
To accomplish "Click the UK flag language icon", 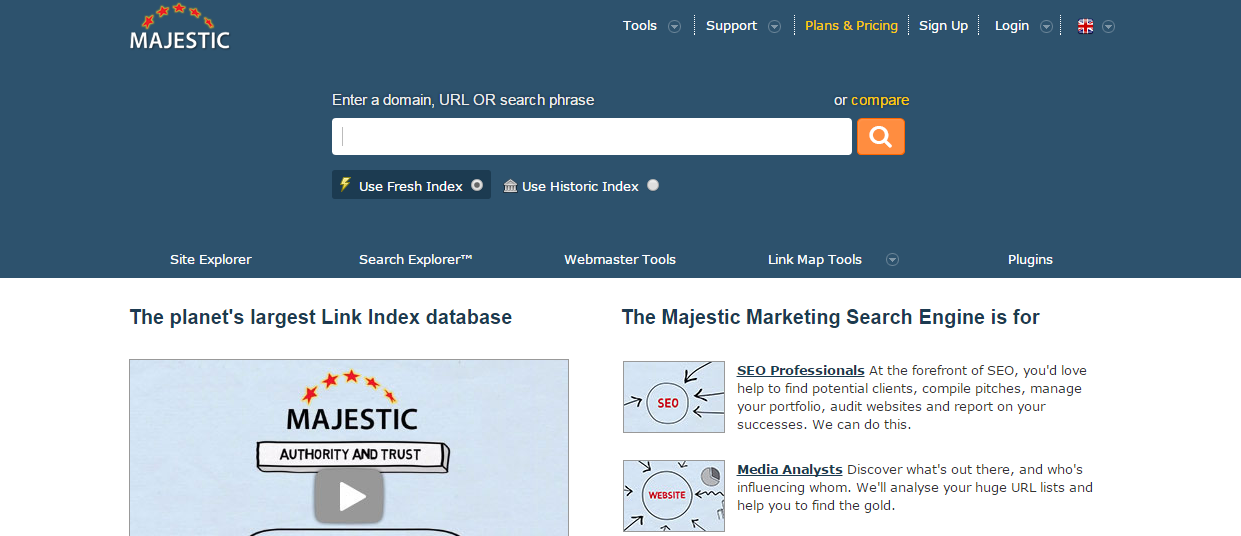I will (x=1085, y=27).
